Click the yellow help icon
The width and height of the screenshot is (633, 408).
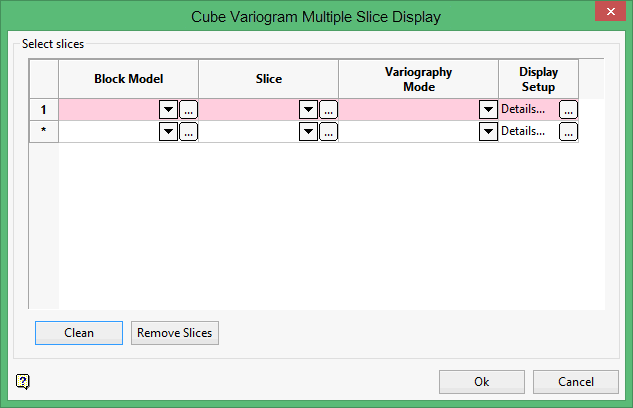[x=23, y=381]
